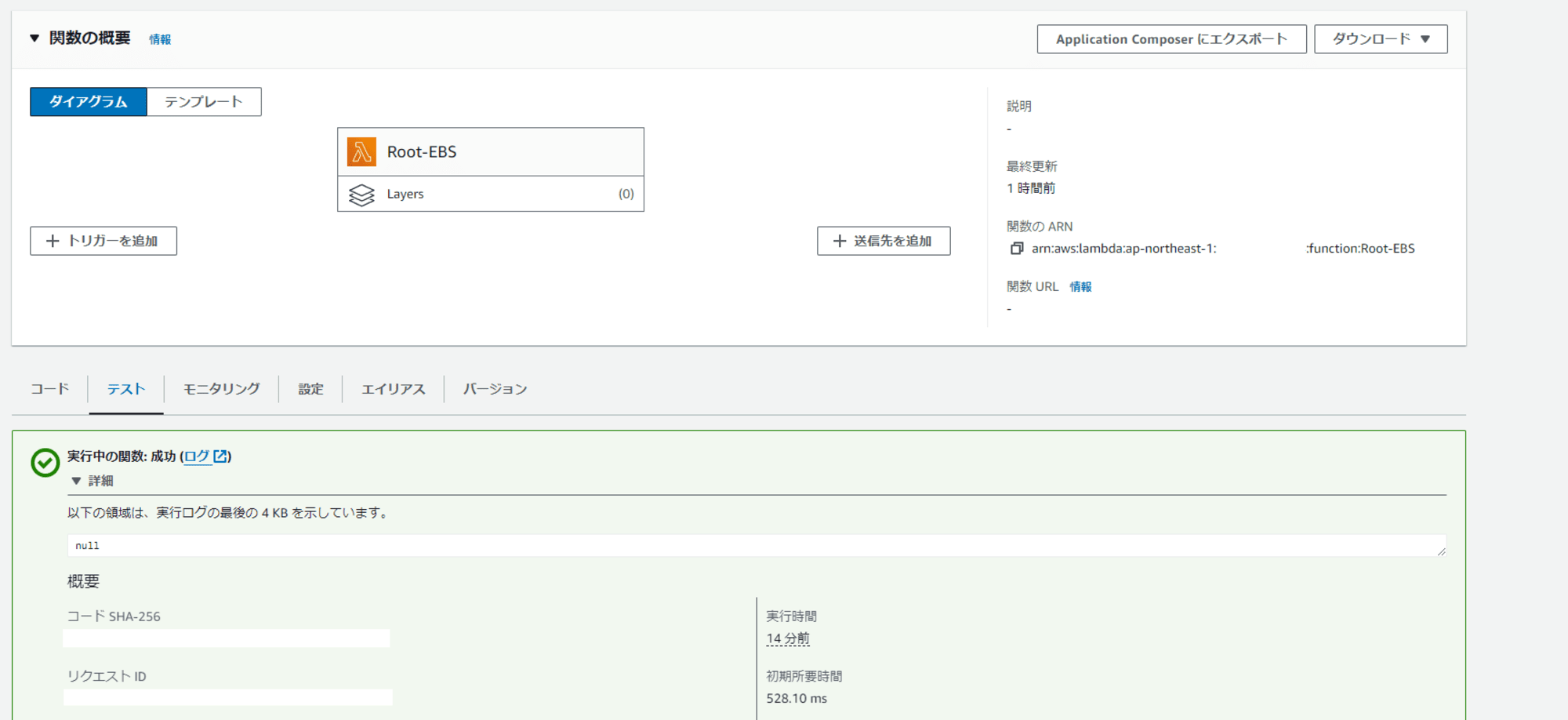The image size is (1568, 720).
Task: Select the Root-EBS function name in diagram
Action: [422, 152]
